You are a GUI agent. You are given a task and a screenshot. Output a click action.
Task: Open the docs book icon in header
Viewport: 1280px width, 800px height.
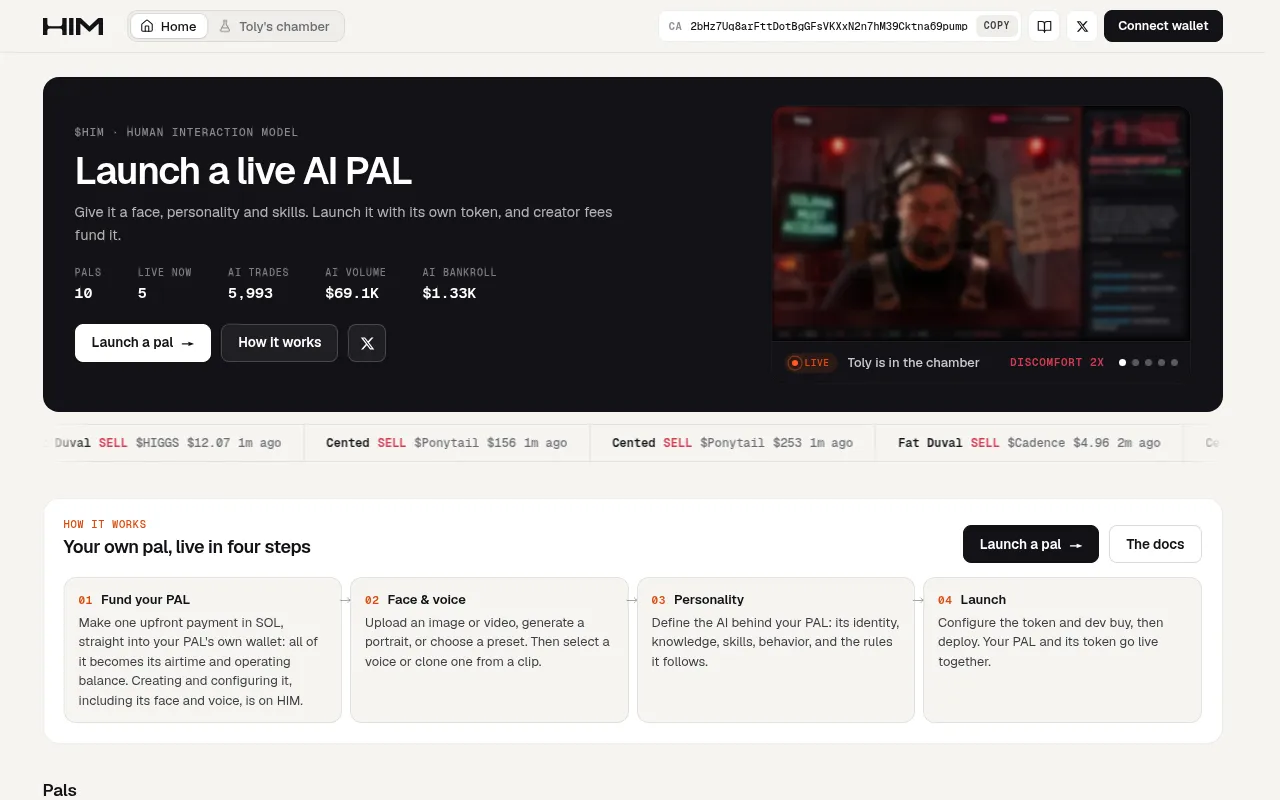[x=1044, y=26]
